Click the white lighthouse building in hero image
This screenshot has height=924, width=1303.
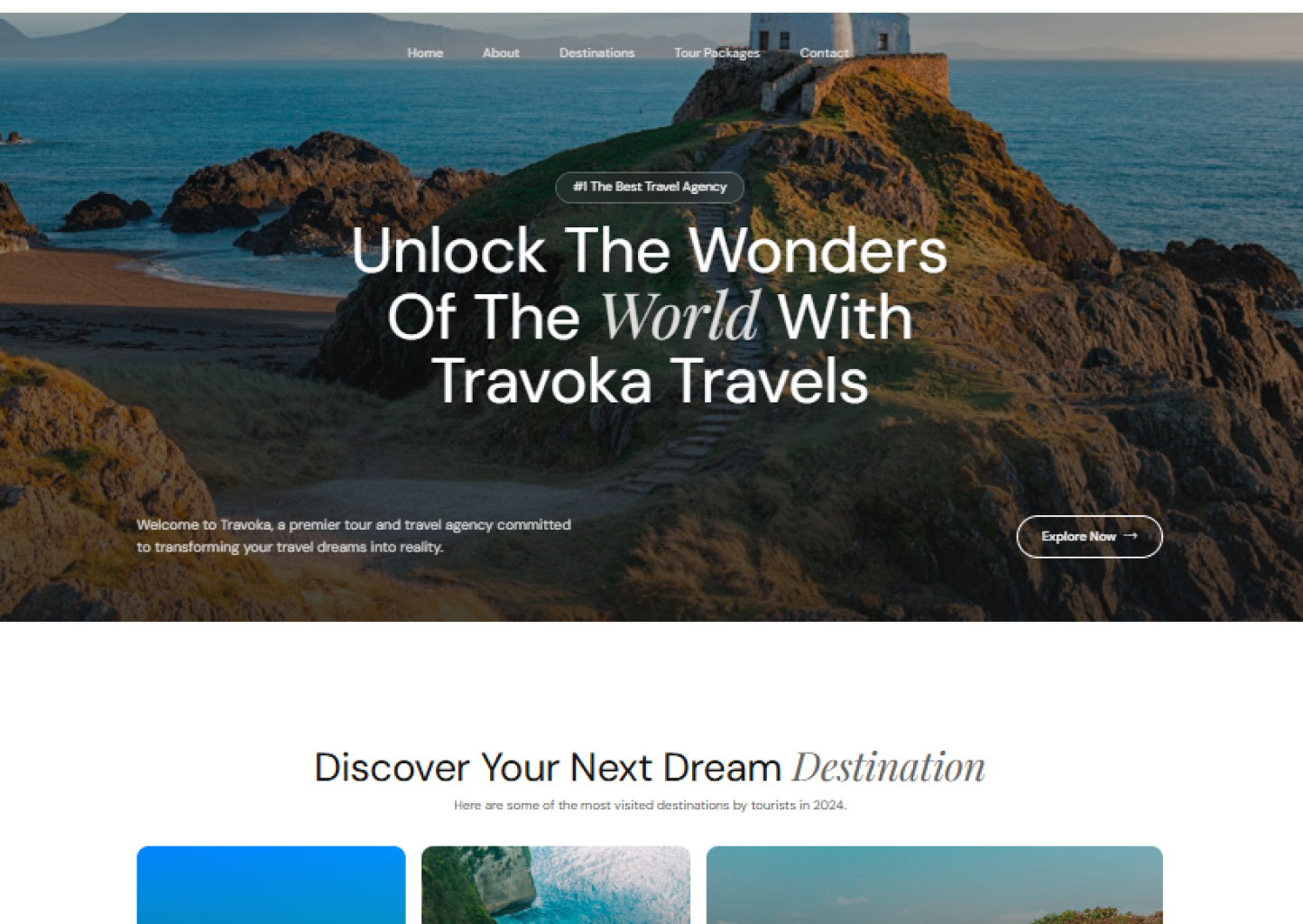click(x=828, y=32)
